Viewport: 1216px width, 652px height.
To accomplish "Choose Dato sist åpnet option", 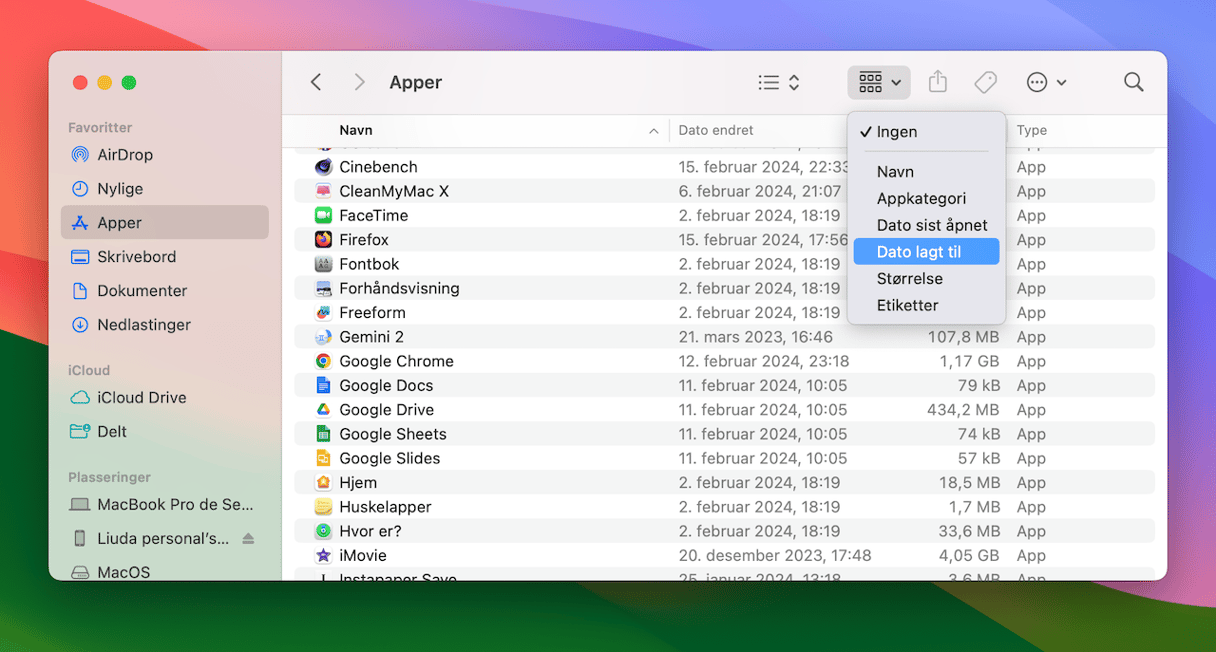I will click(x=926, y=225).
